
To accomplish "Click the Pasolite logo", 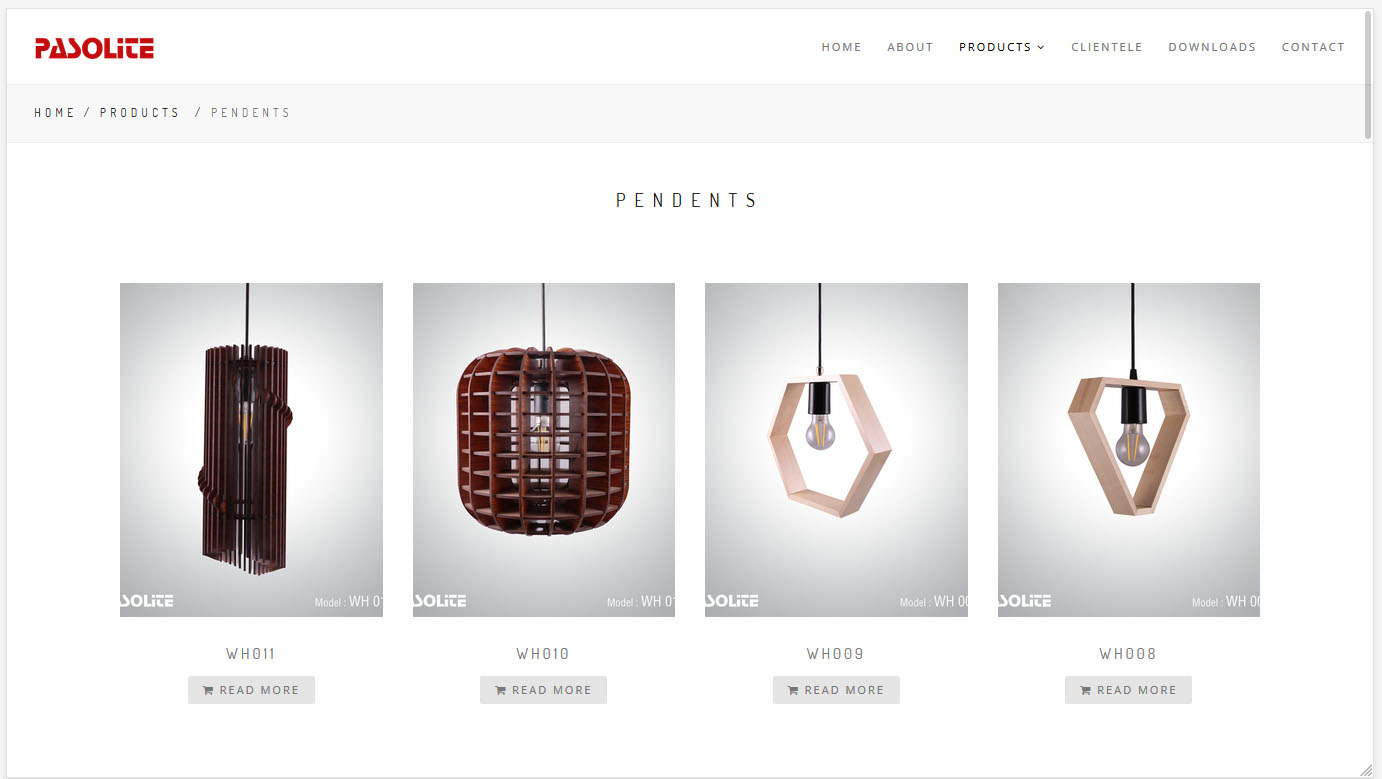I will [94, 47].
